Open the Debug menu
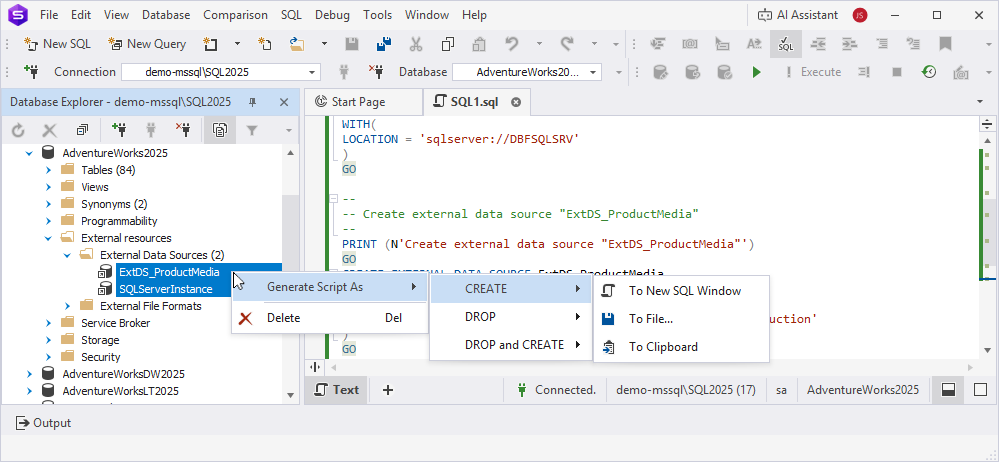 point(333,15)
